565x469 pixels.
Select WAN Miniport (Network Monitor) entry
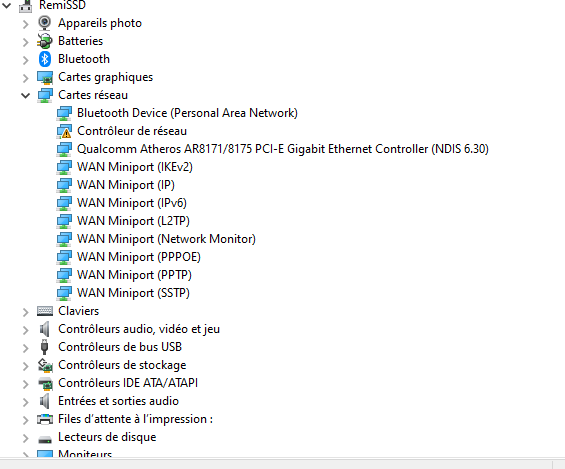[x=166, y=239]
